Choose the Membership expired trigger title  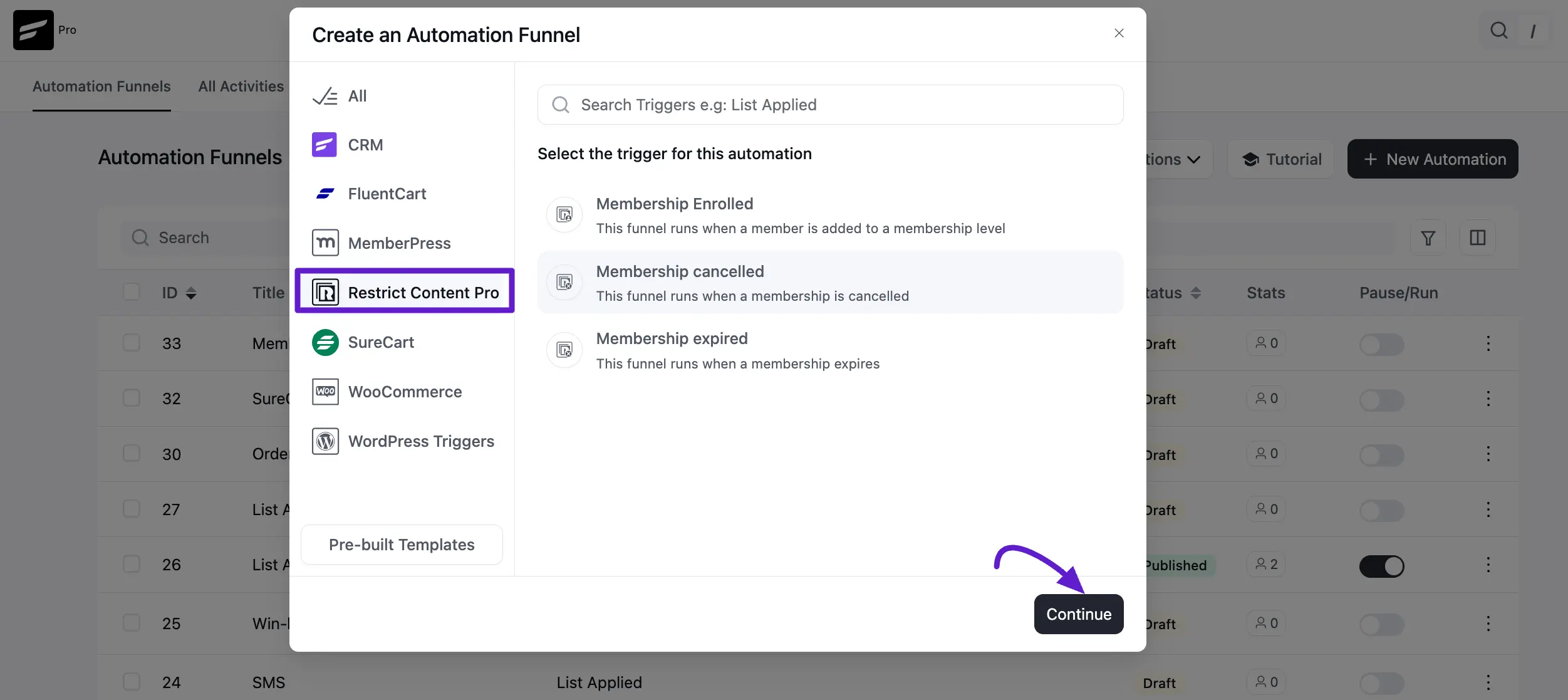click(672, 338)
